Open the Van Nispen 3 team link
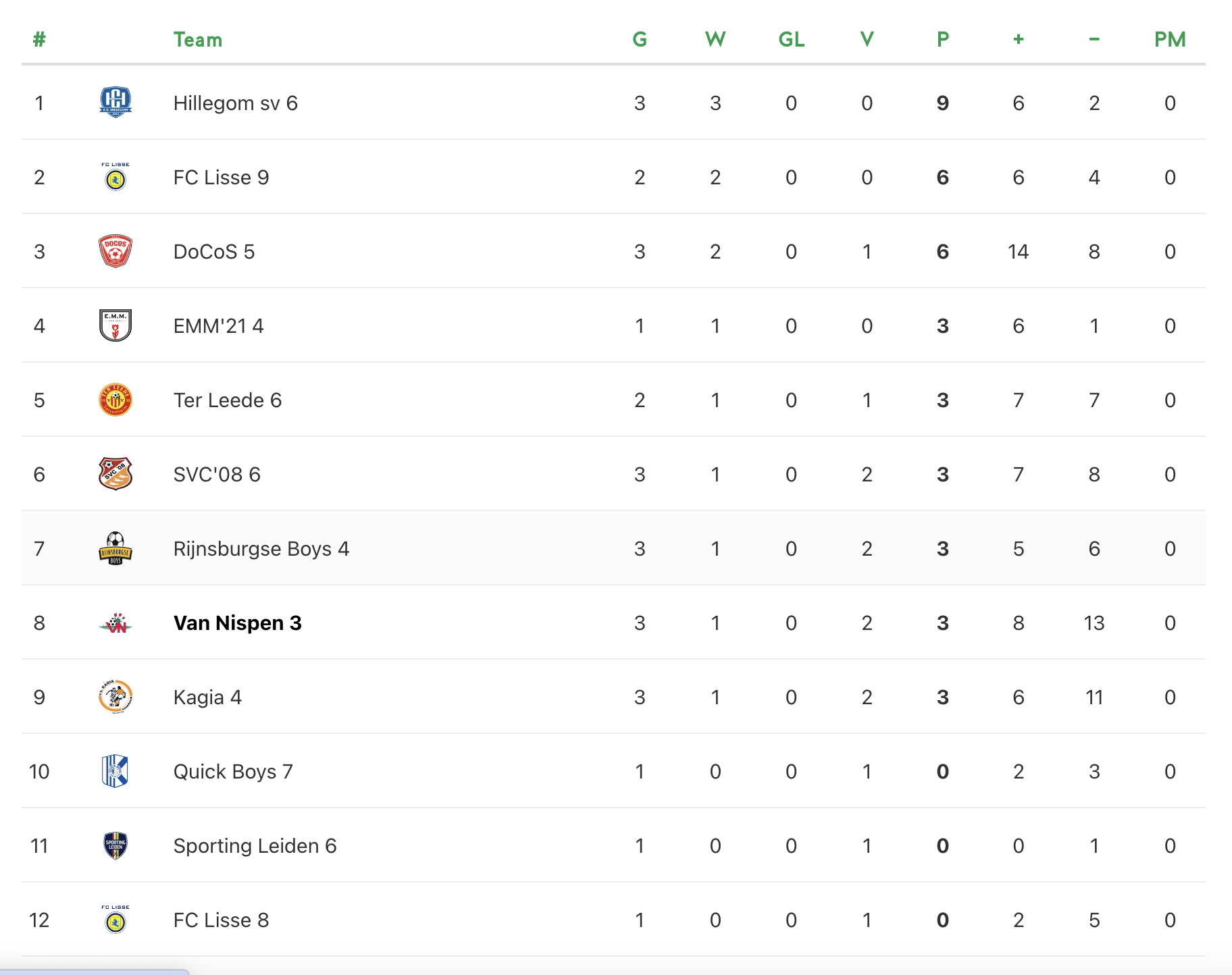 237,623
